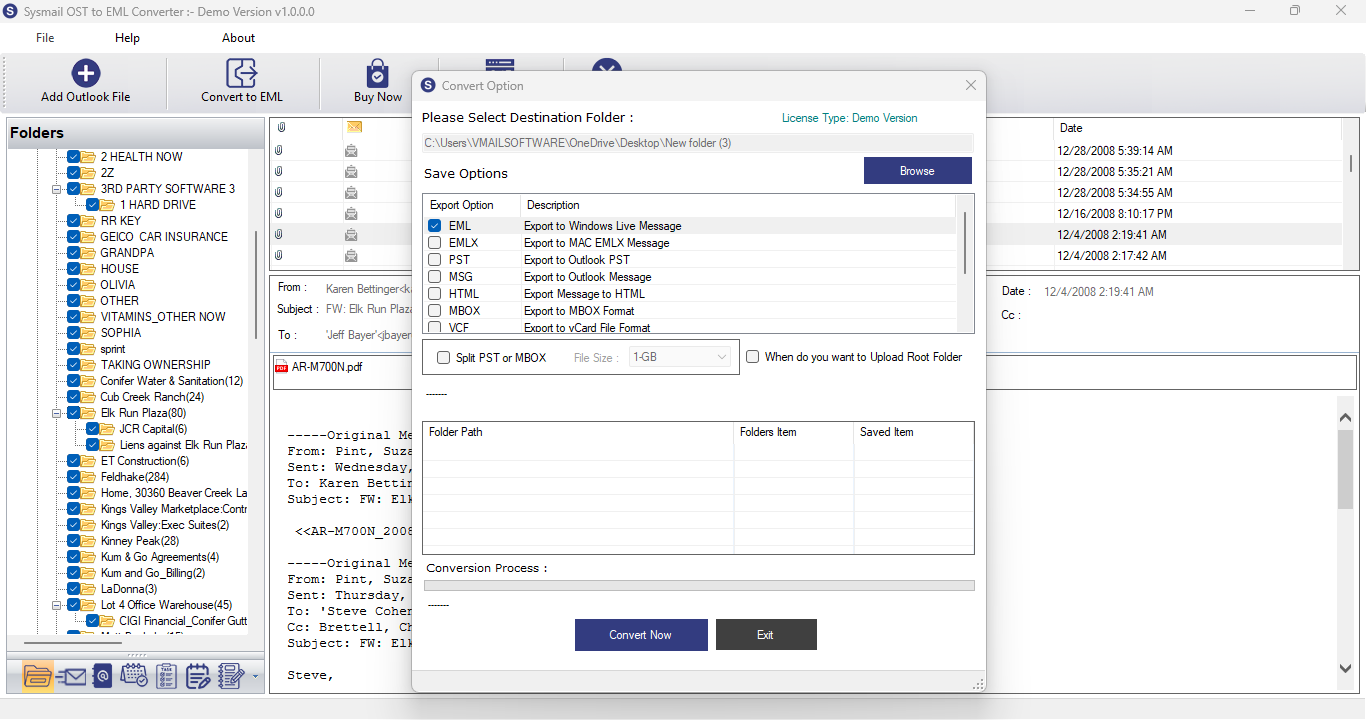The image size is (1366, 720).
Task: Open the task list icon in bottom bar
Action: (167, 677)
